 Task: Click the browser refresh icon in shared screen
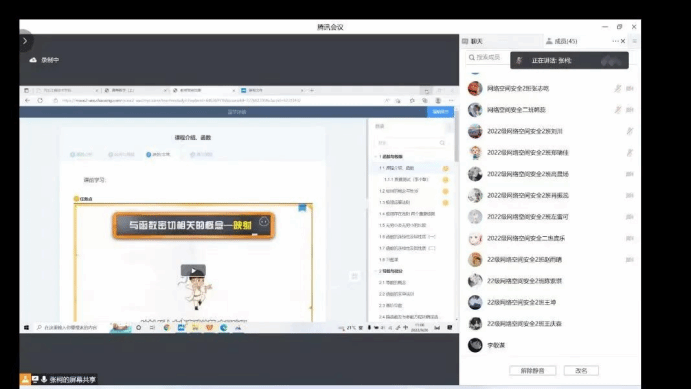(x=40, y=101)
